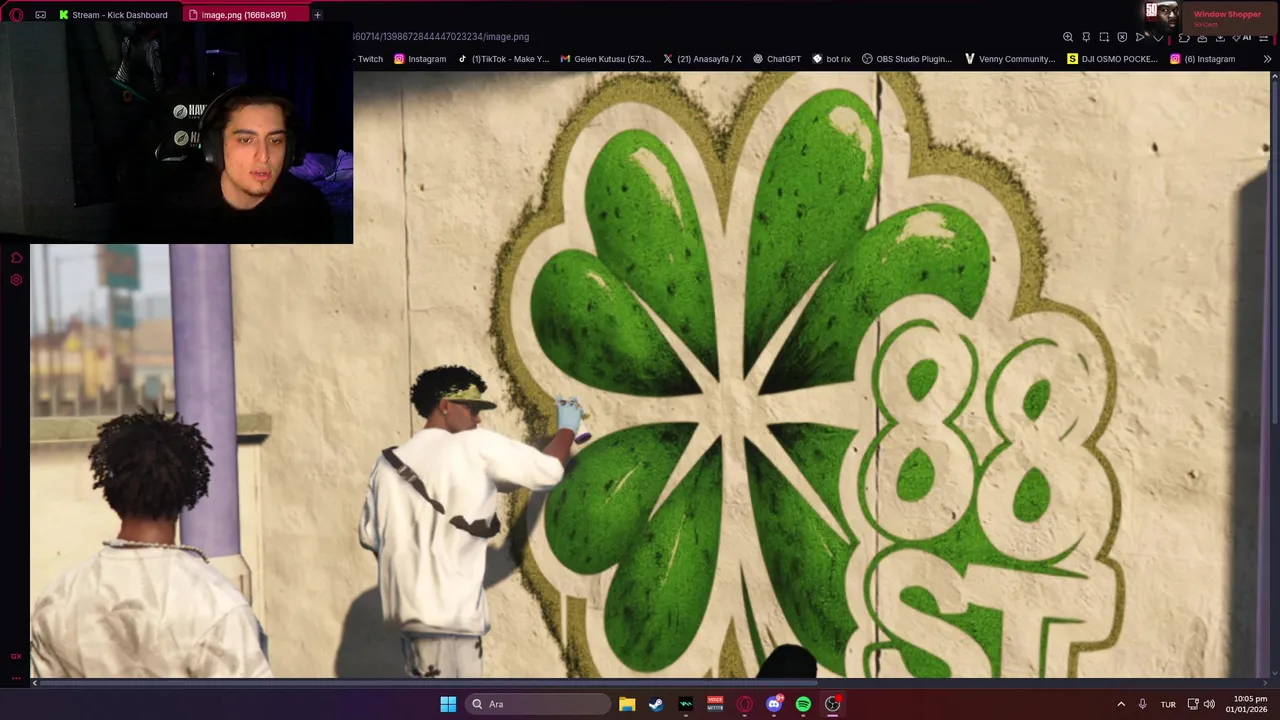Open the DJI OSMO POCKE... bookmark
The width and height of the screenshot is (1280, 720).
[x=1112, y=59]
